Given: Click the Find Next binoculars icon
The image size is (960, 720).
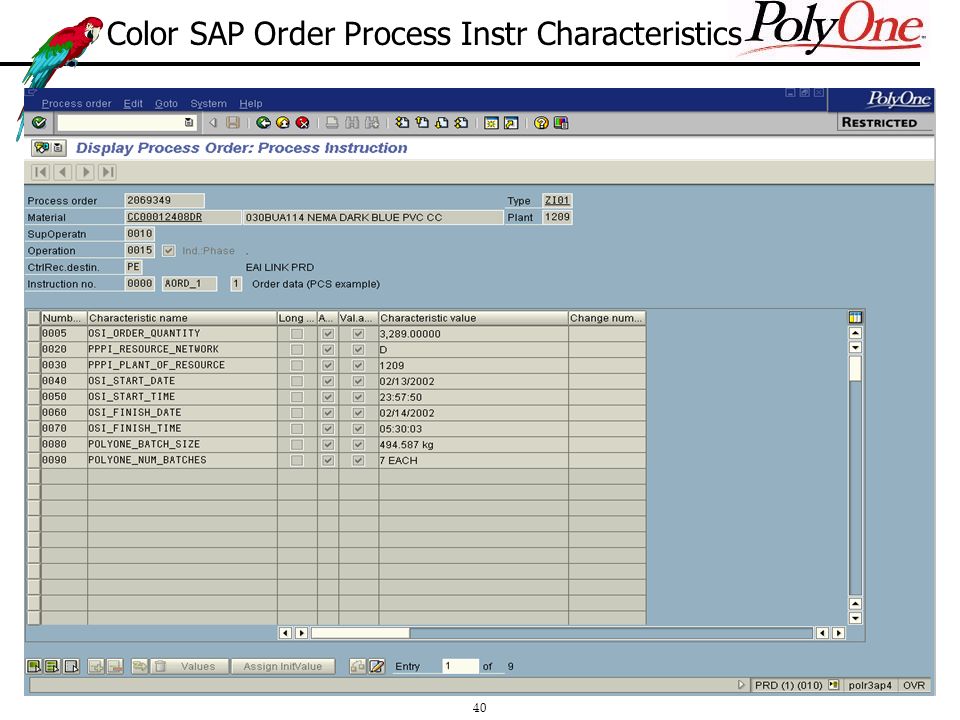Looking at the screenshot, I should (x=372, y=123).
